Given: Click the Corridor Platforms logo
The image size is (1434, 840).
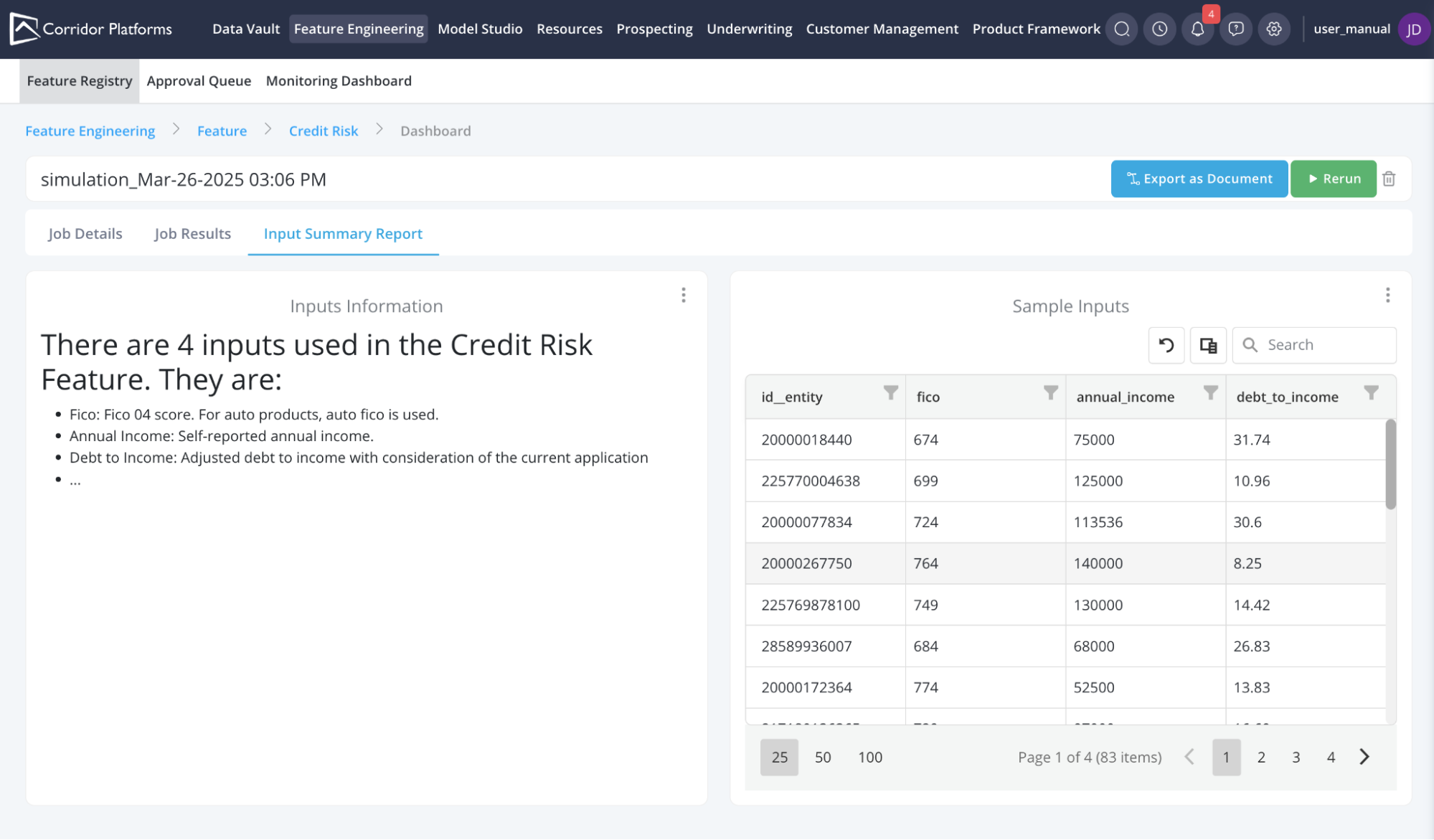Looking at the screenshot, I should click(91, 29).
